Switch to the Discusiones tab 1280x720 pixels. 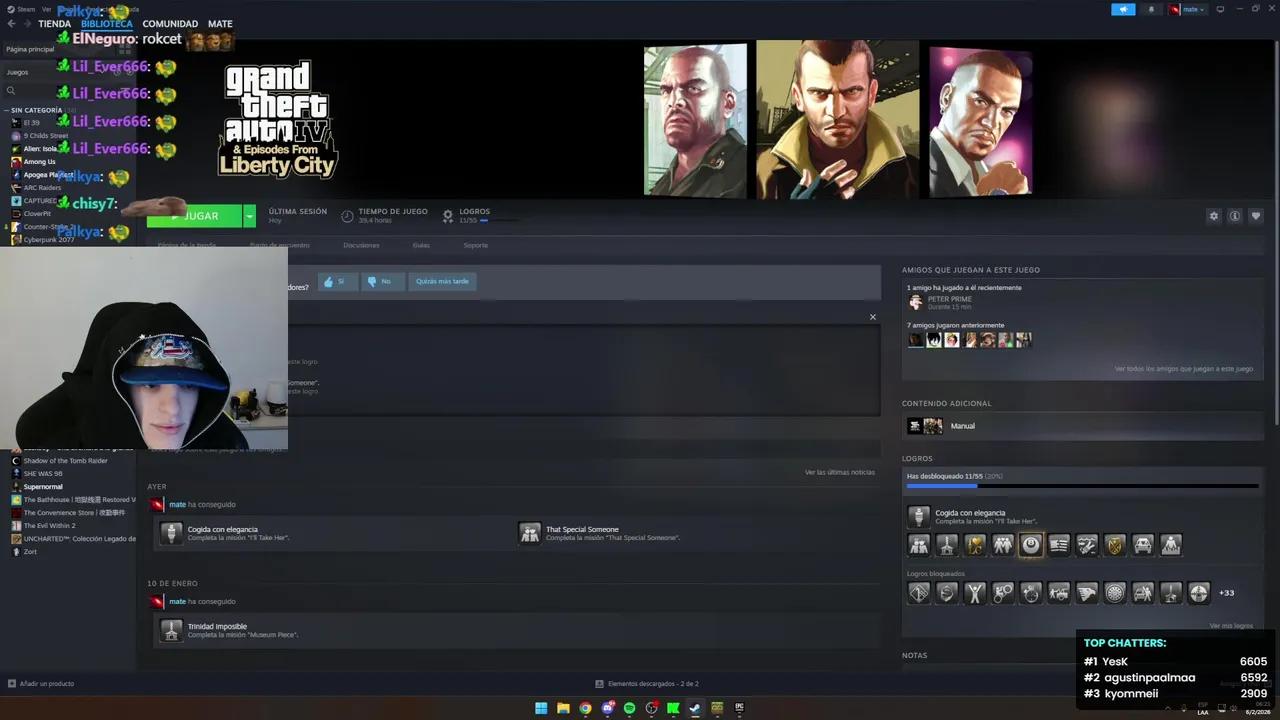[361, 245]
